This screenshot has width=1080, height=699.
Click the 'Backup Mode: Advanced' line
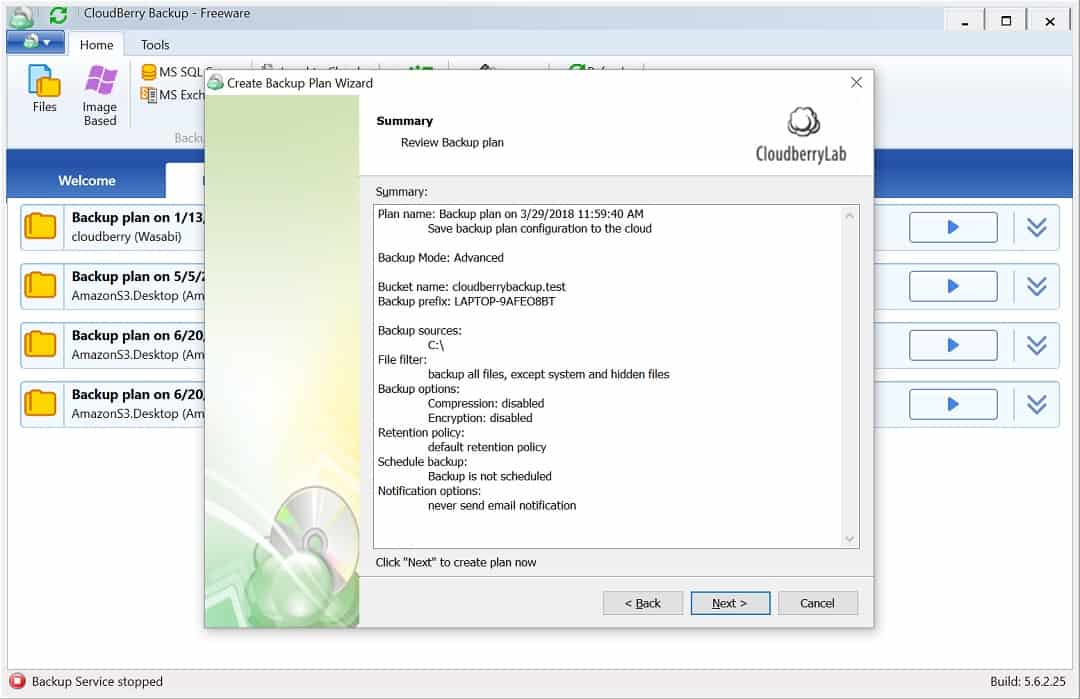pyautogui.click(x=441, y=258)
